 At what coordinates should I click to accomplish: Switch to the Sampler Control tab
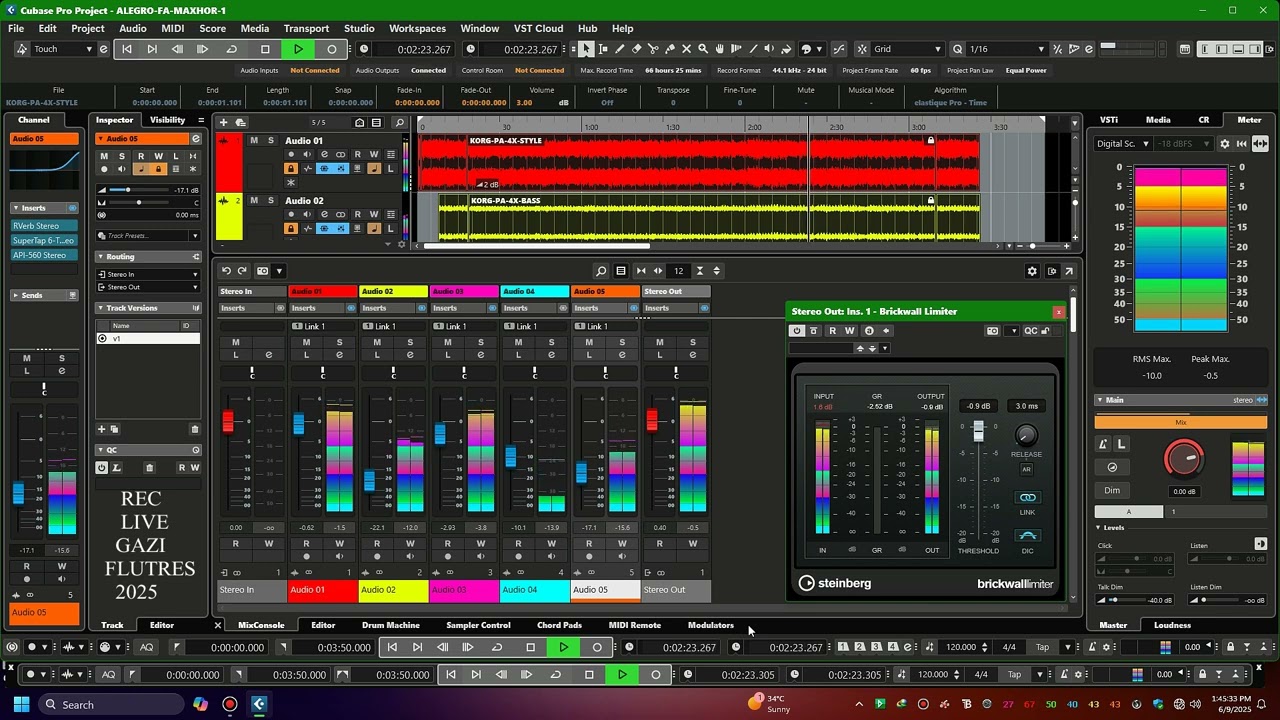[478, 625]
